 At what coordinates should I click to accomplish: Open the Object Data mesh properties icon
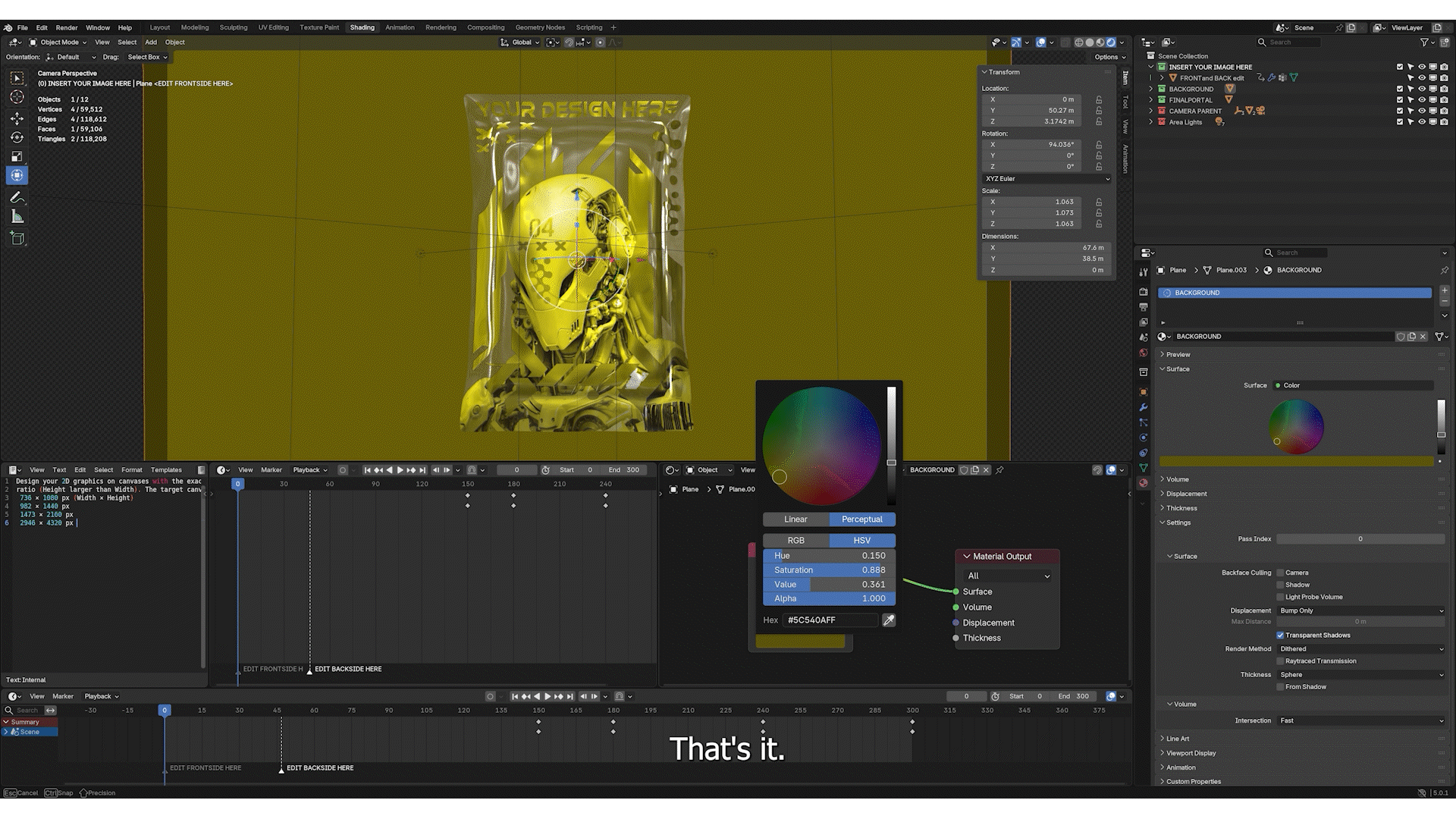[x=1144, y=468]
